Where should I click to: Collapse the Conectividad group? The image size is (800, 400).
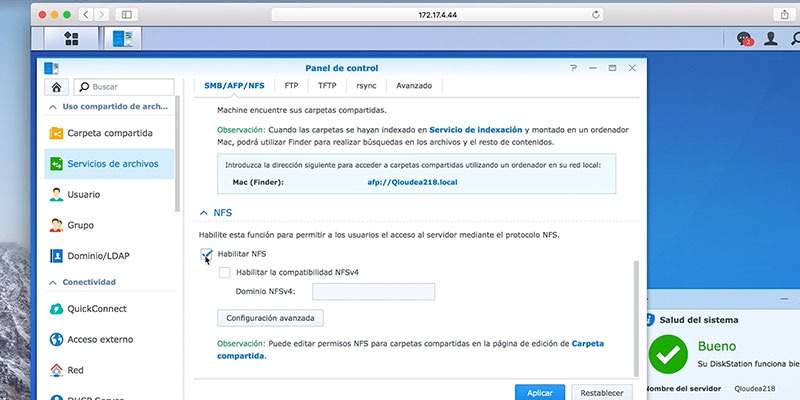click(53, 282)
